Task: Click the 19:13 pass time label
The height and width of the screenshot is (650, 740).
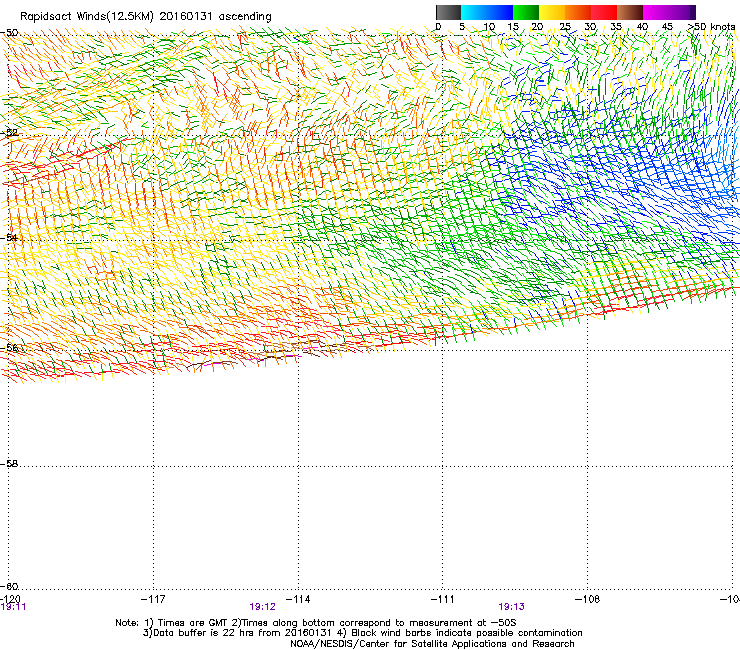Action: click(512, 607)
